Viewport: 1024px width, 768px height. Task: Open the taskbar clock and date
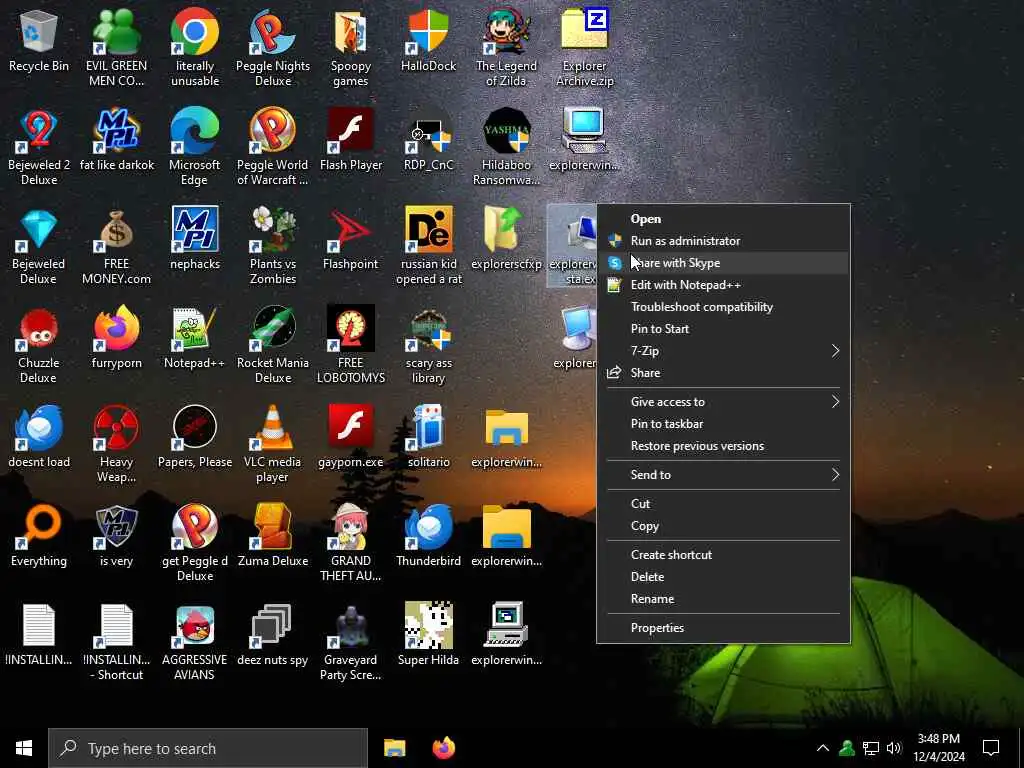coord(939,748)
